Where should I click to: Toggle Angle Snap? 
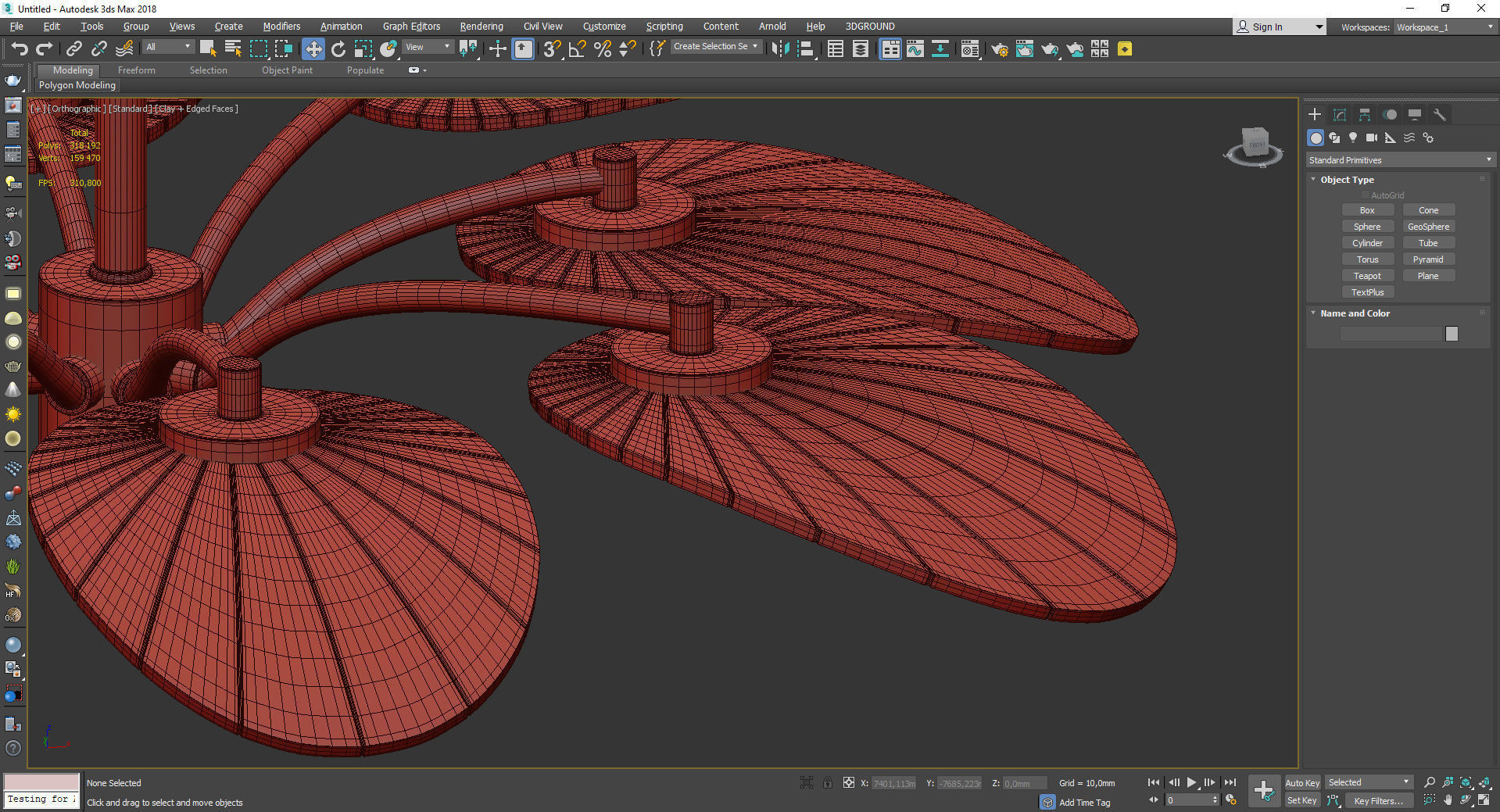577,49
